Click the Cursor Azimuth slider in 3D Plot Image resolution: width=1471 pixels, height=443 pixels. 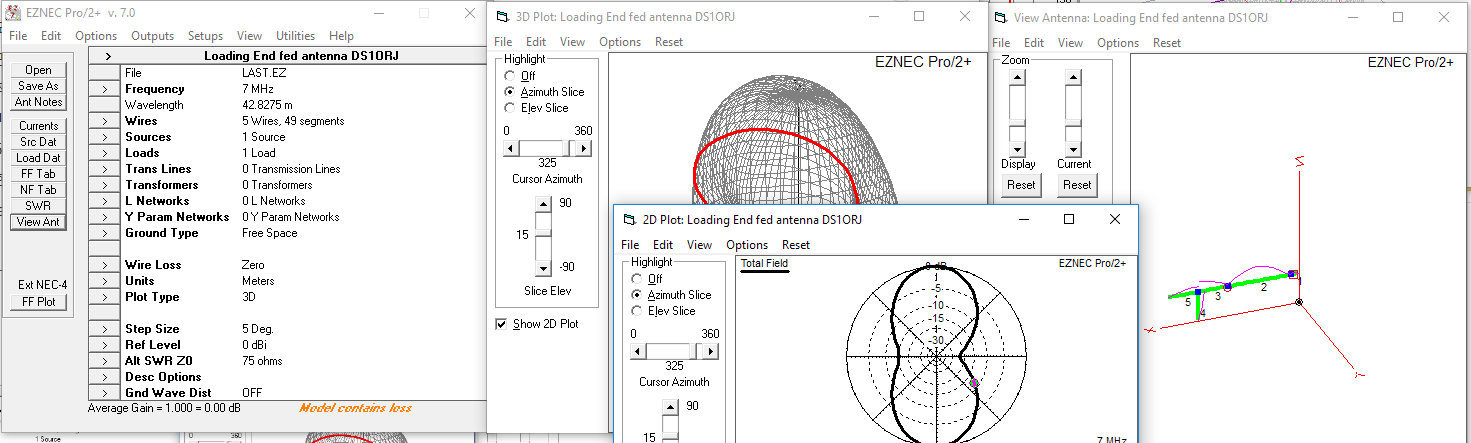[x=547, y=148]
